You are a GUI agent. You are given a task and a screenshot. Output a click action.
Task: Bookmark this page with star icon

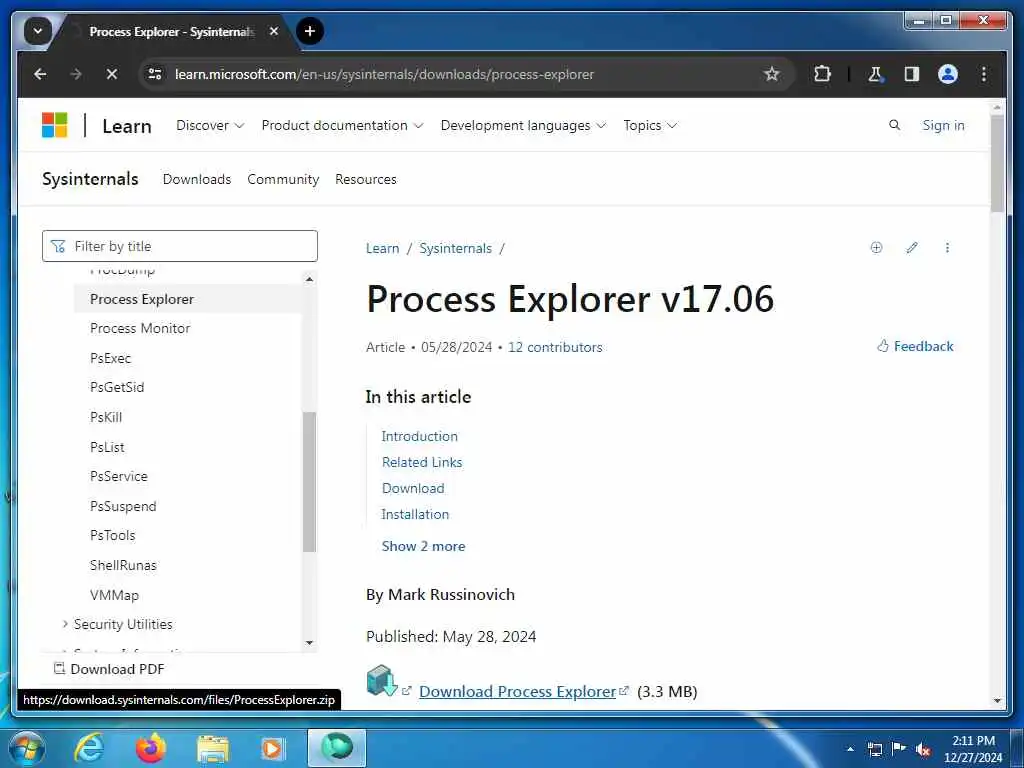(771, 74)
